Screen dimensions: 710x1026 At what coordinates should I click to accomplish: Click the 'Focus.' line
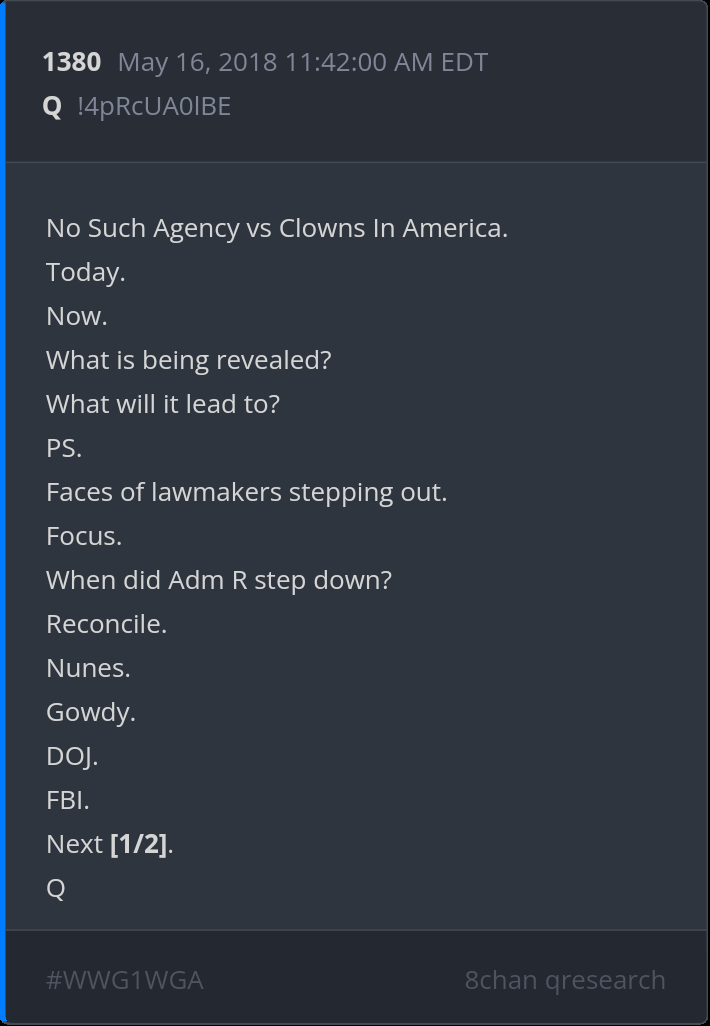click(84, 536)
